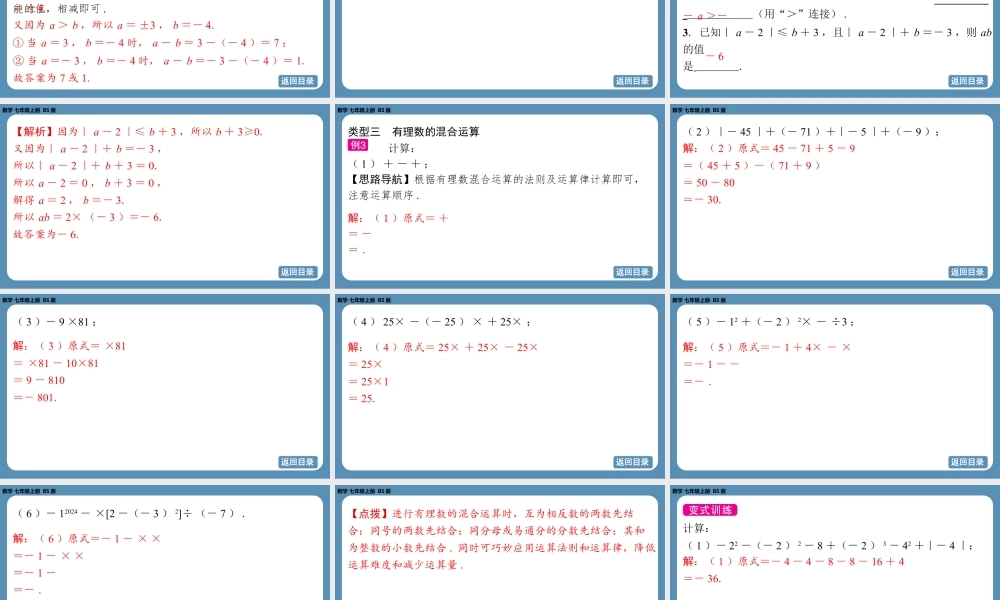Click 返回目录 on the (5) −1² problem slide

pos(967,462)
